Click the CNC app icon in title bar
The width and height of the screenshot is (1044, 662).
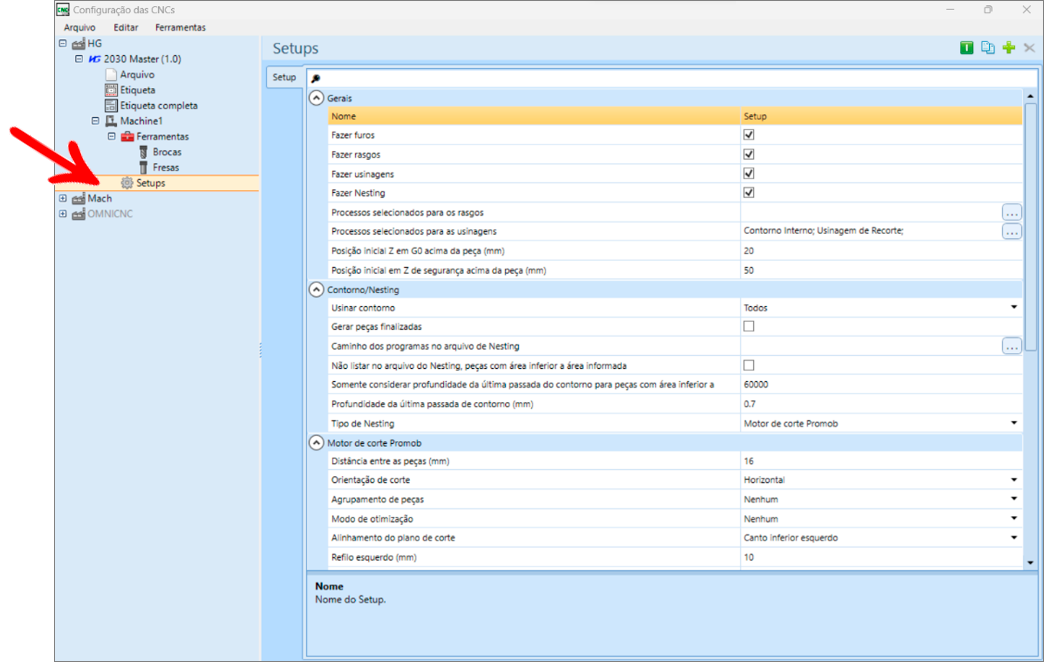(63, 10)
